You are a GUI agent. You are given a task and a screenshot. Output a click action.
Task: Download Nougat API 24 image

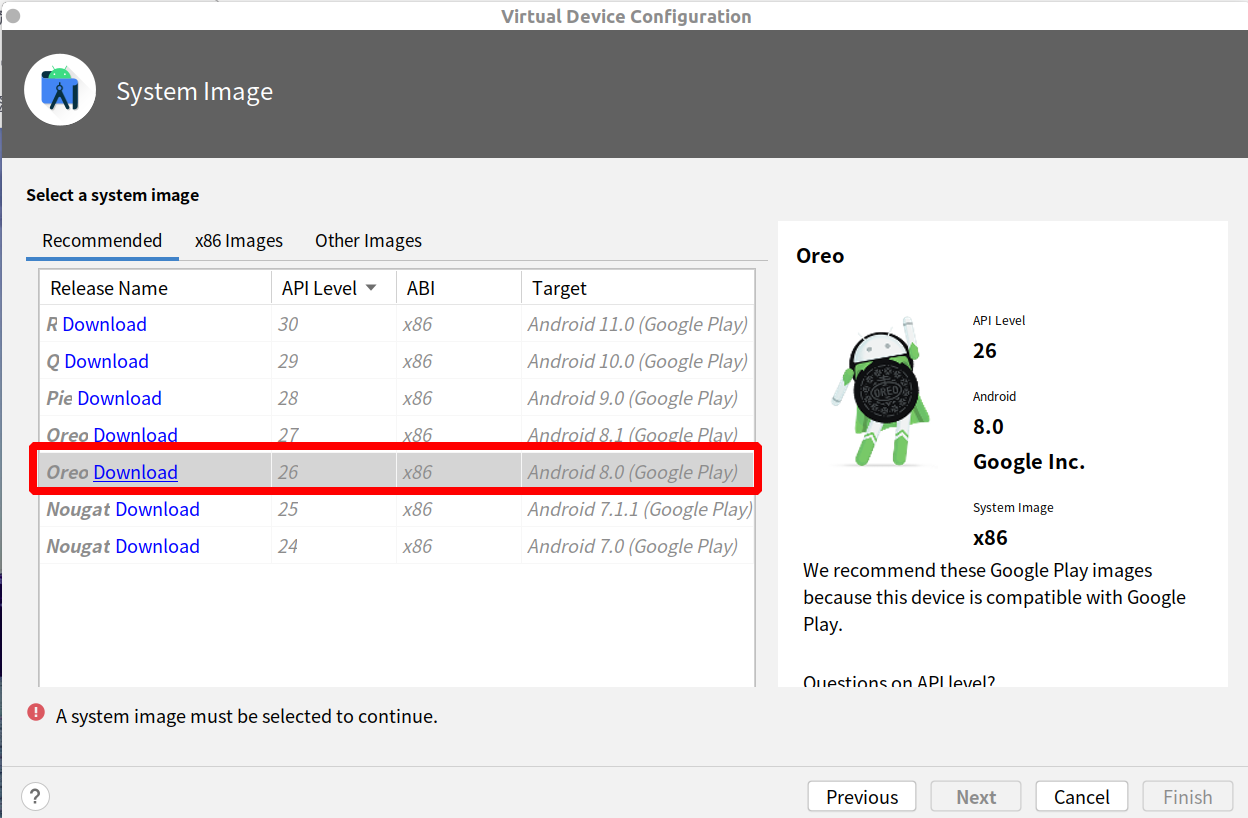(157, 546)
